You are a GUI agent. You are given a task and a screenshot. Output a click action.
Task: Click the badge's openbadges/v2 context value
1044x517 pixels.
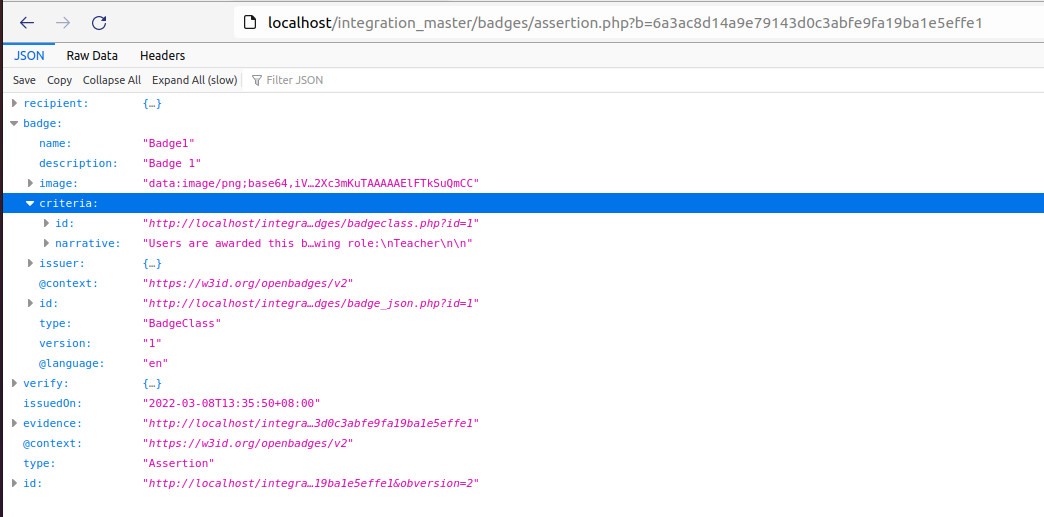[248, 283]
